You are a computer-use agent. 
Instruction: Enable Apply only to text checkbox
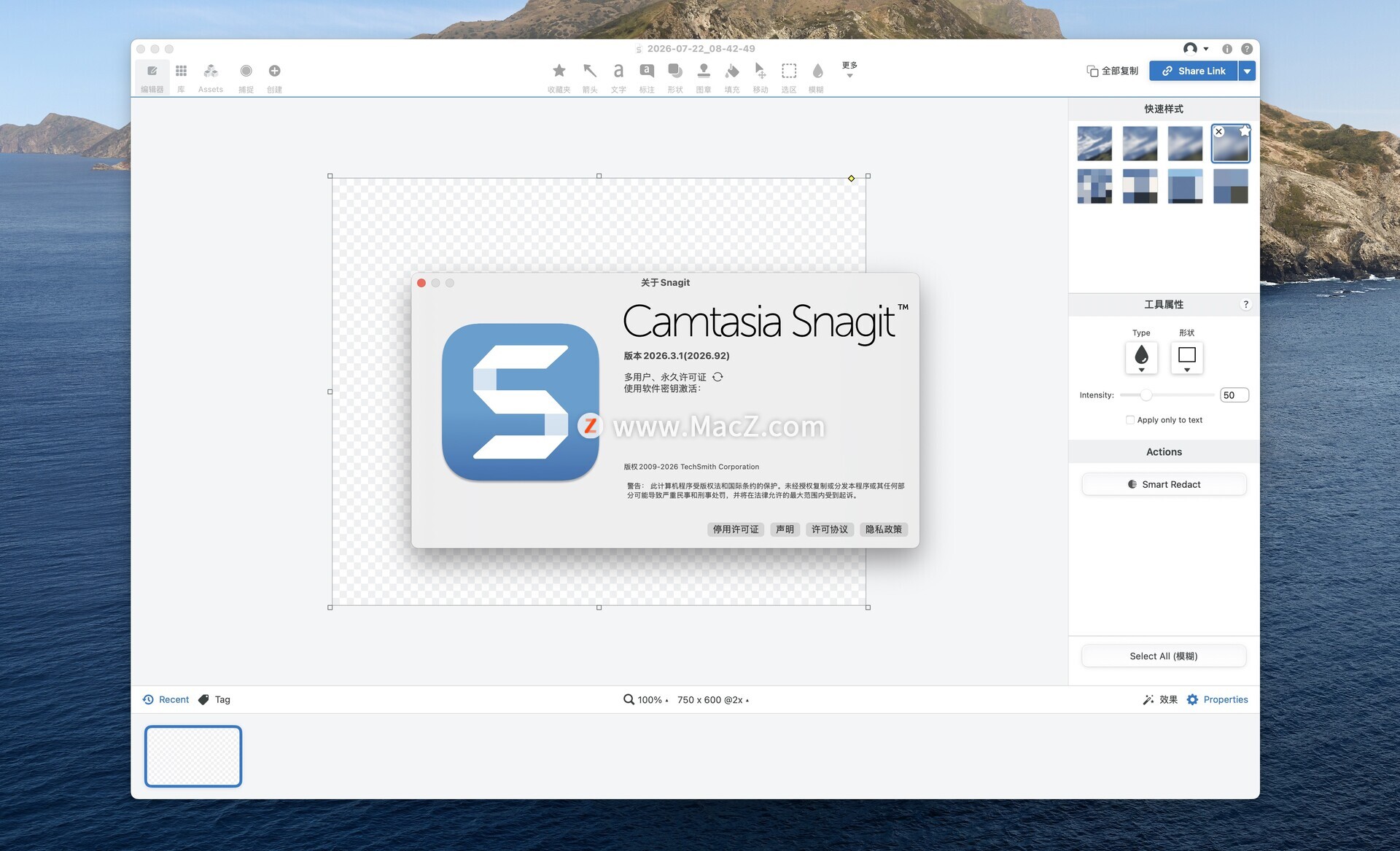pos(1130,419)
